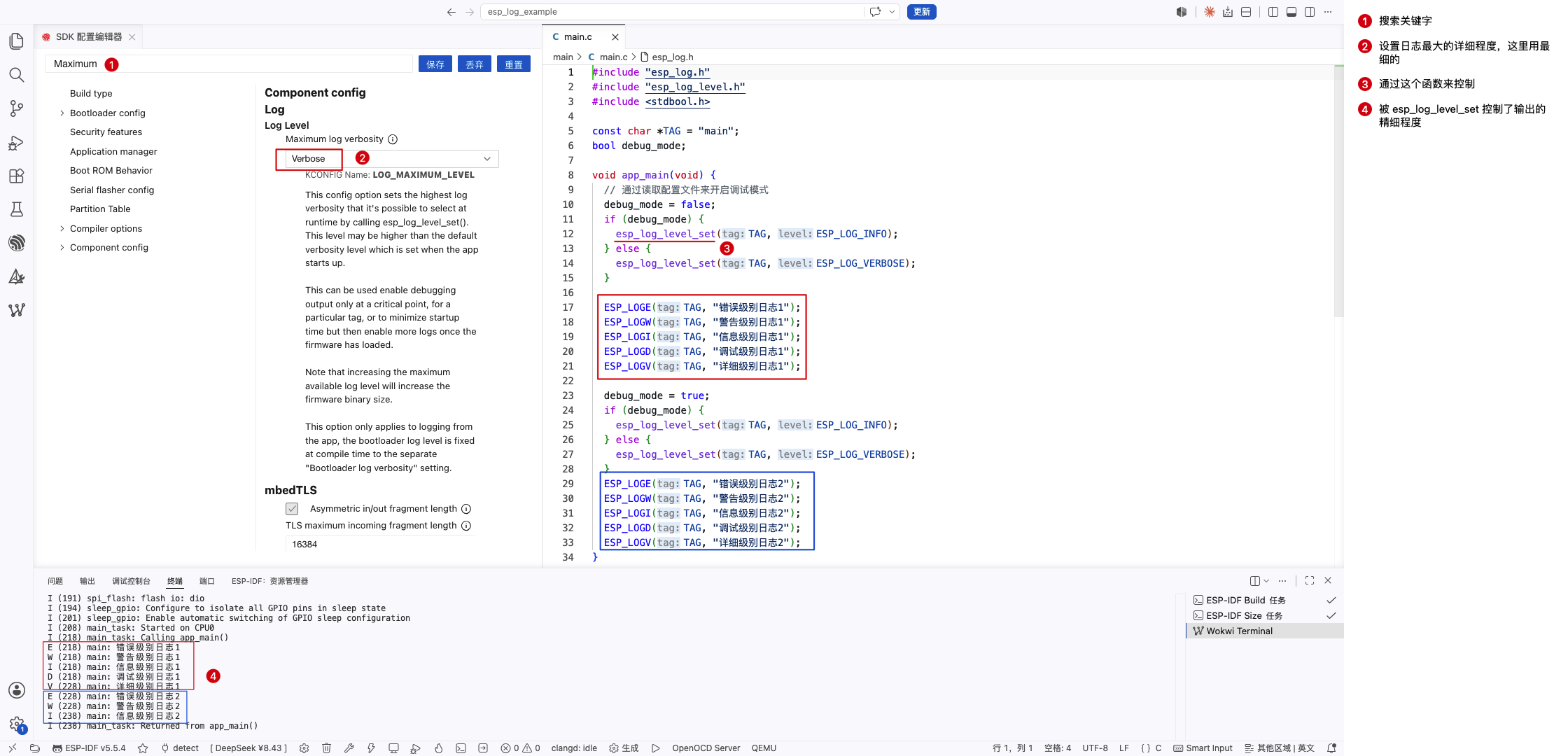Click the esp_log.h breadcrumb
The height and width of the screenshot is (756, 1568).
667,57
